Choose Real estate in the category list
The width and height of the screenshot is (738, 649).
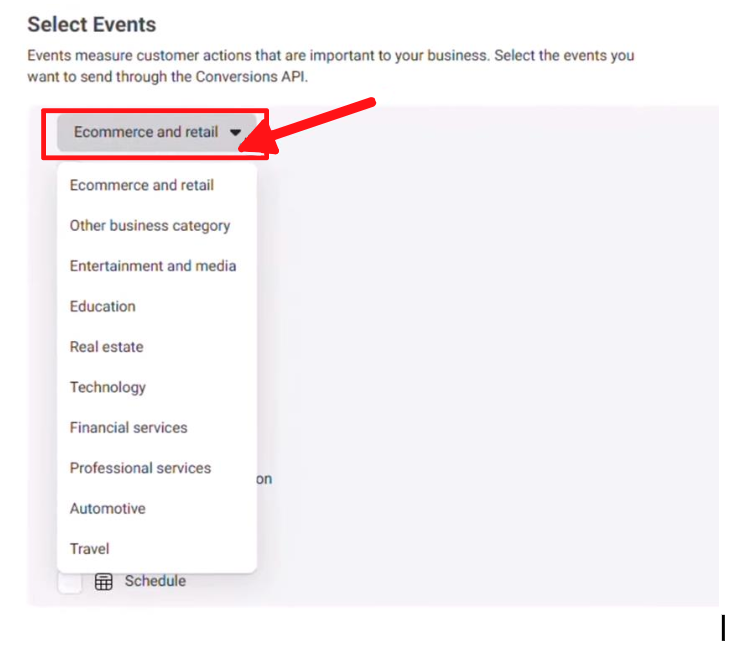(107, 347)
